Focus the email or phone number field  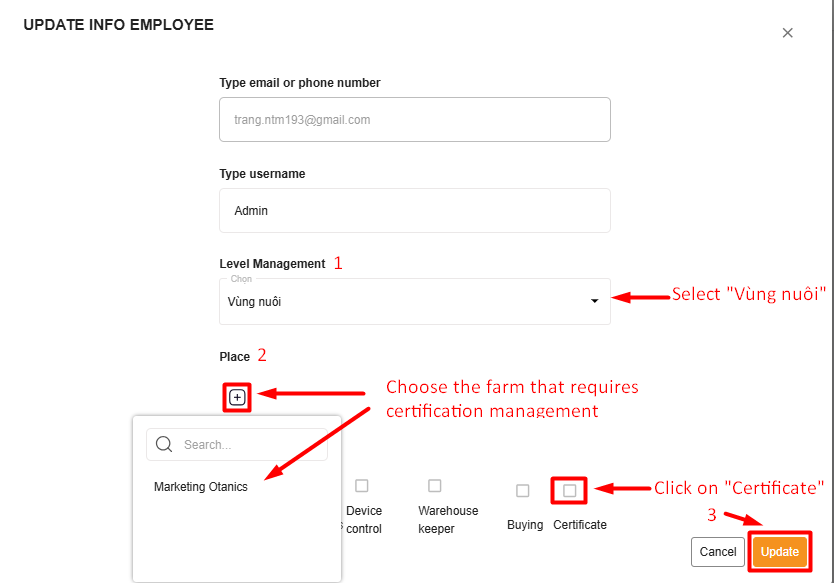(x=414, y=119)
